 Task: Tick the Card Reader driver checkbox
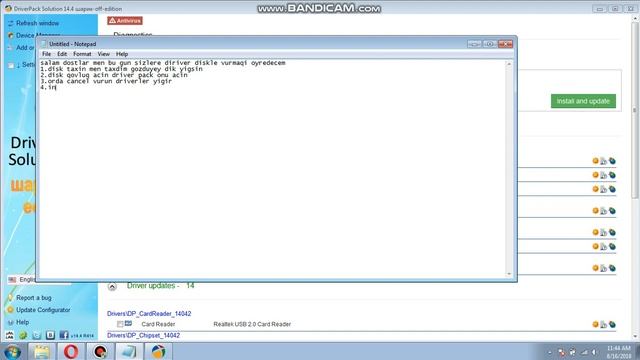[x=120, y=324]
